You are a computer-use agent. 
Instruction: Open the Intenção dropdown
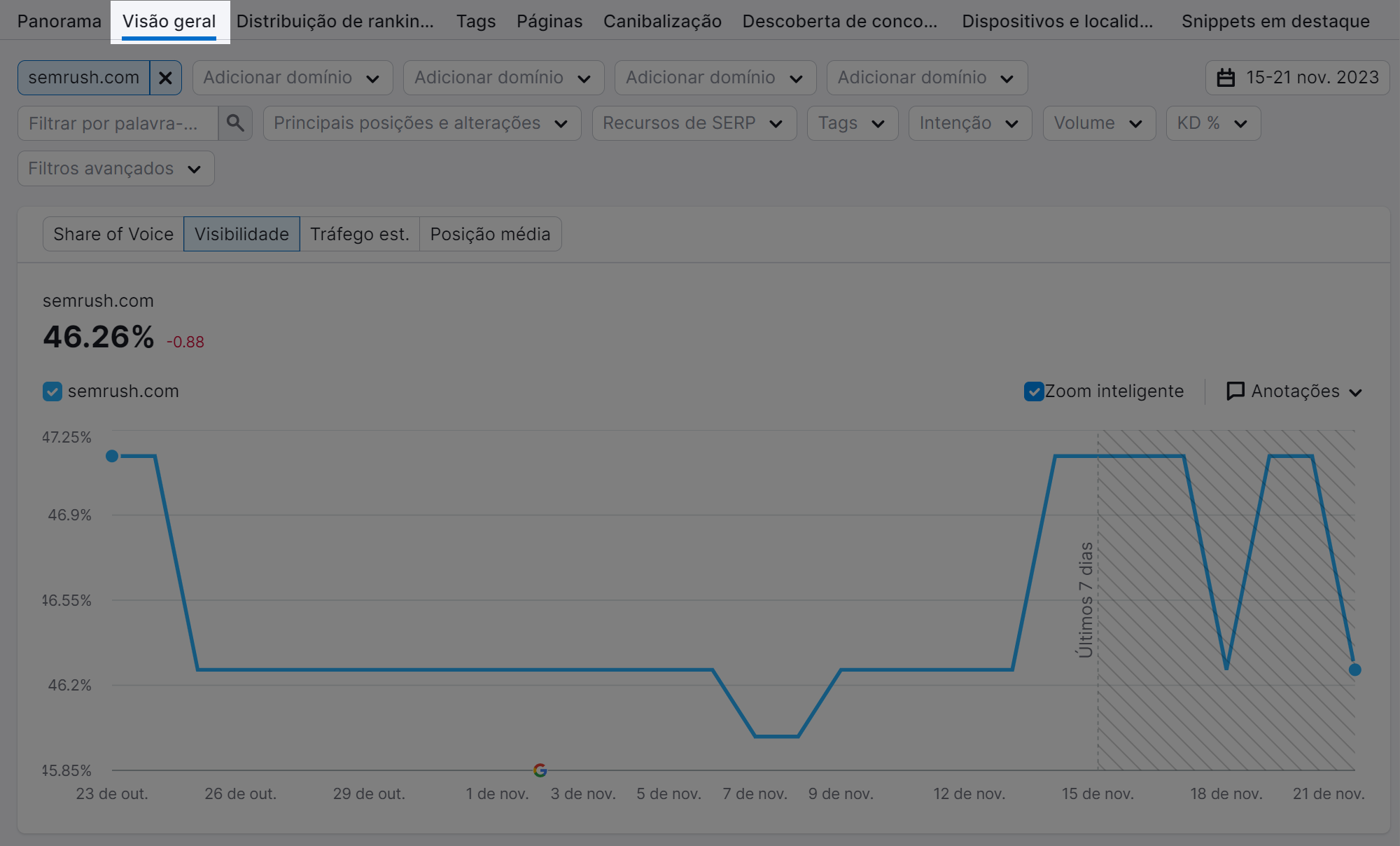(969, 123)
